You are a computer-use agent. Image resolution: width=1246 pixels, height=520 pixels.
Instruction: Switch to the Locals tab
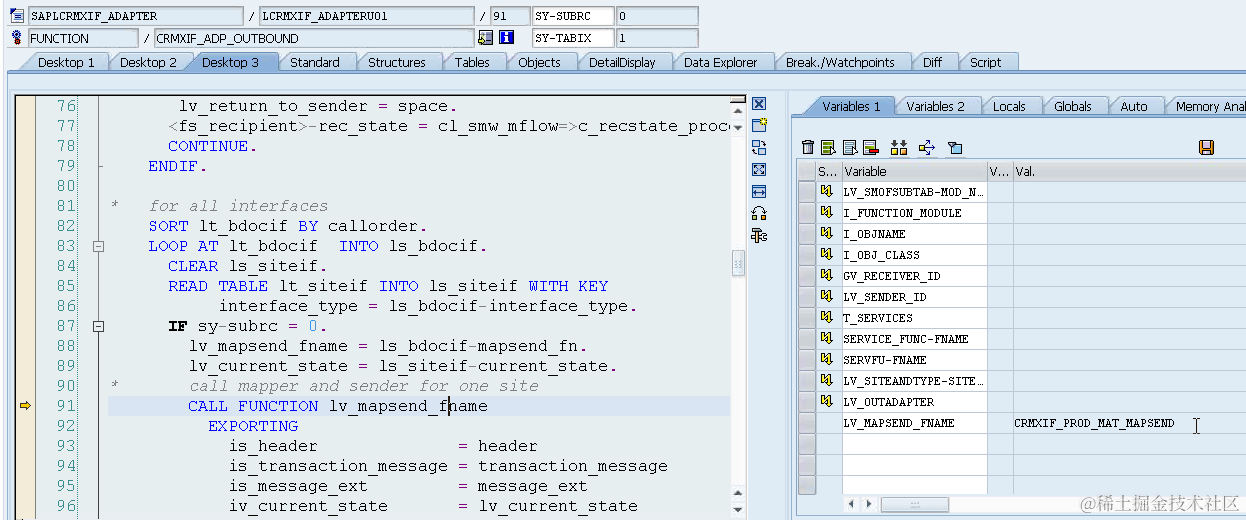pyautogui.click(x=1009, y=106)
